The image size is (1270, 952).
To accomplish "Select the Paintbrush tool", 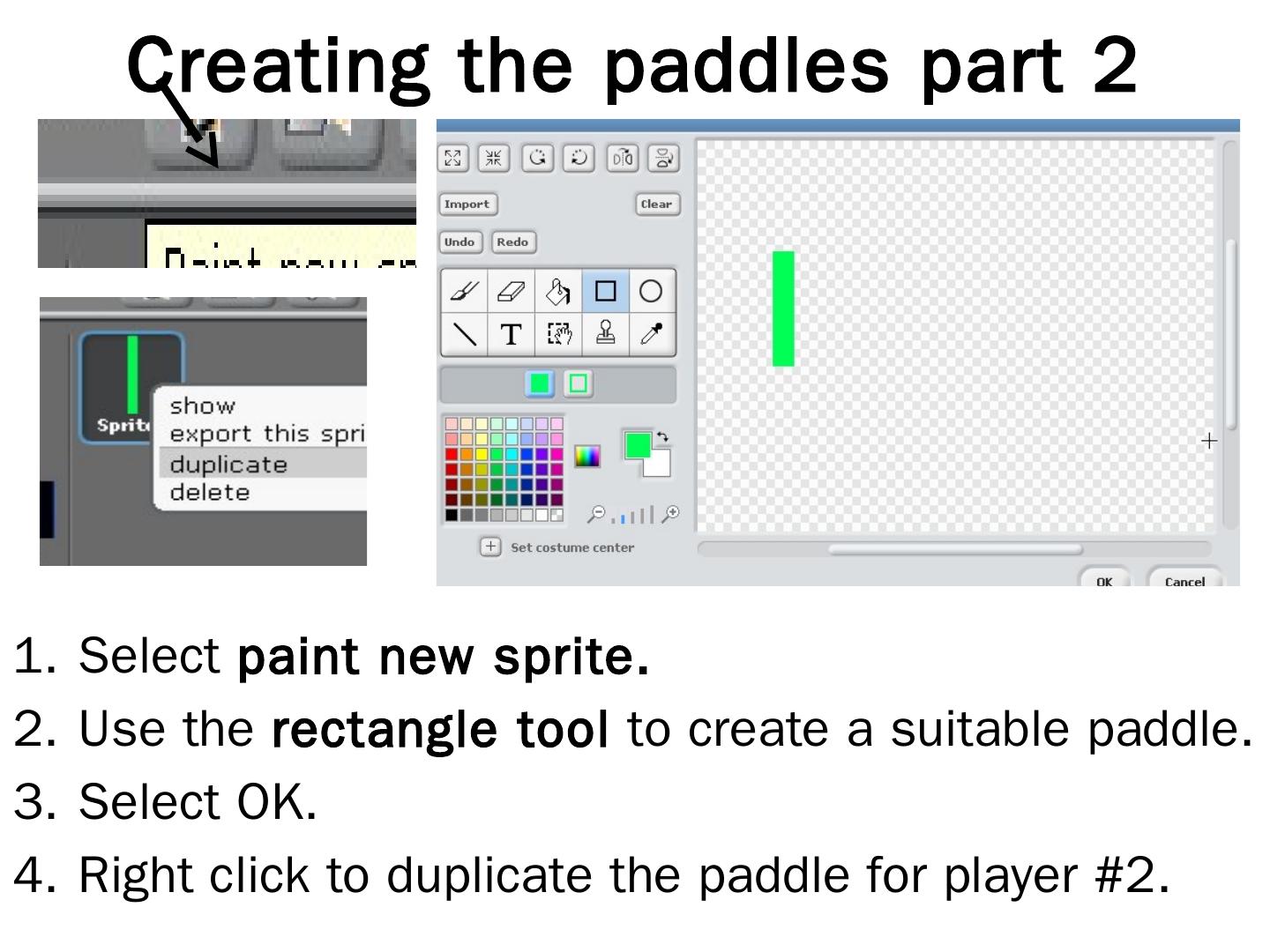I will click(x=465, y=291).
